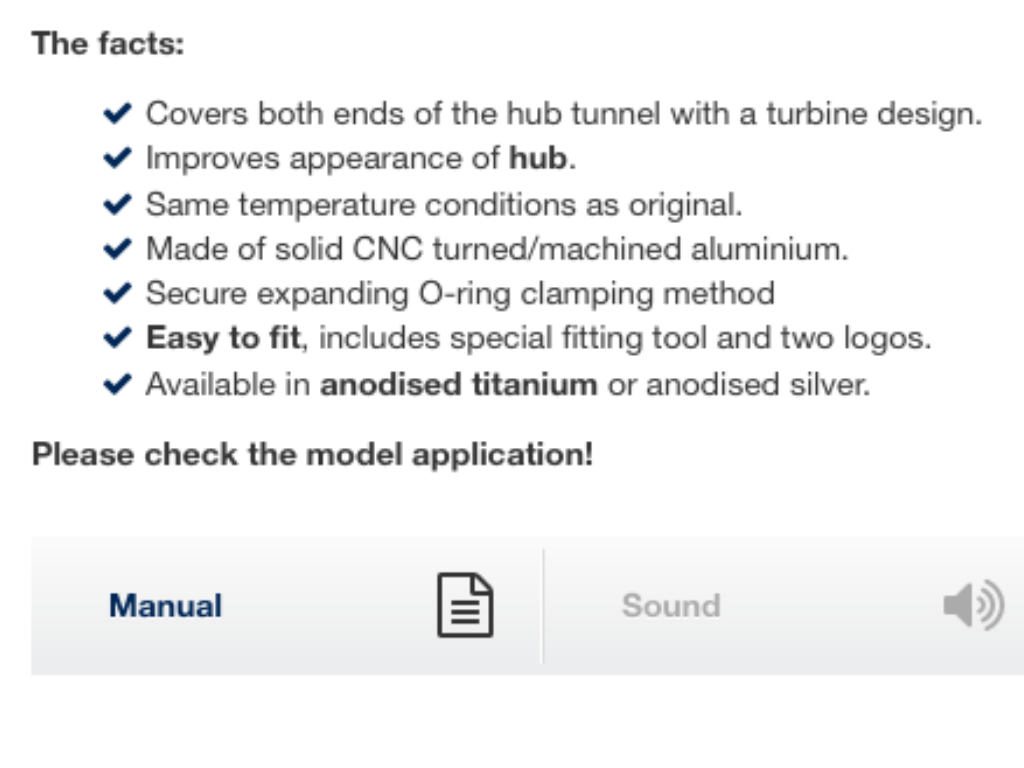Open the Manual document icon
Screen dimensions: 1024x768
465,605
